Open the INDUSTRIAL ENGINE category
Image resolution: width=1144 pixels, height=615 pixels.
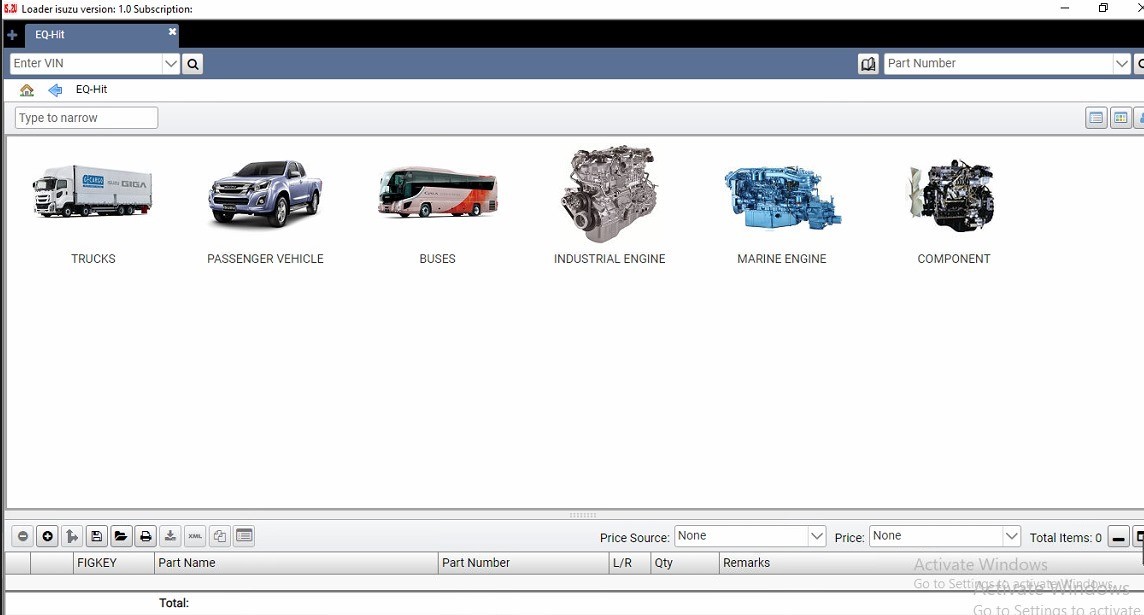609,194
